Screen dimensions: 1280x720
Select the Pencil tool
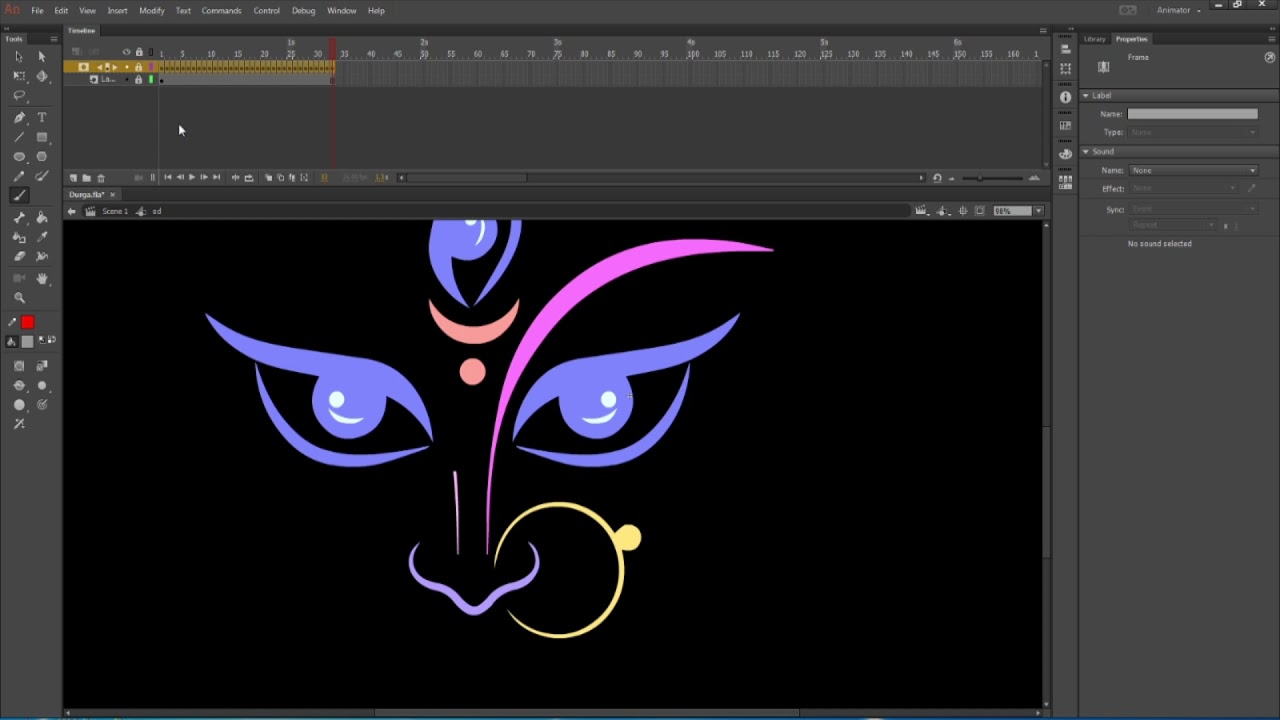[19, 176]
